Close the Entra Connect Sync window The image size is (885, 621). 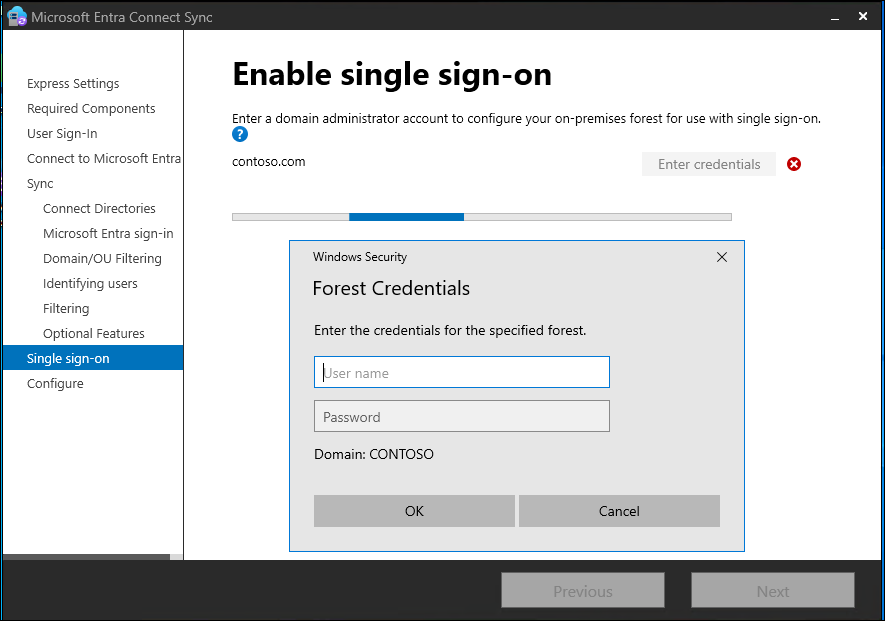(863, 16)
